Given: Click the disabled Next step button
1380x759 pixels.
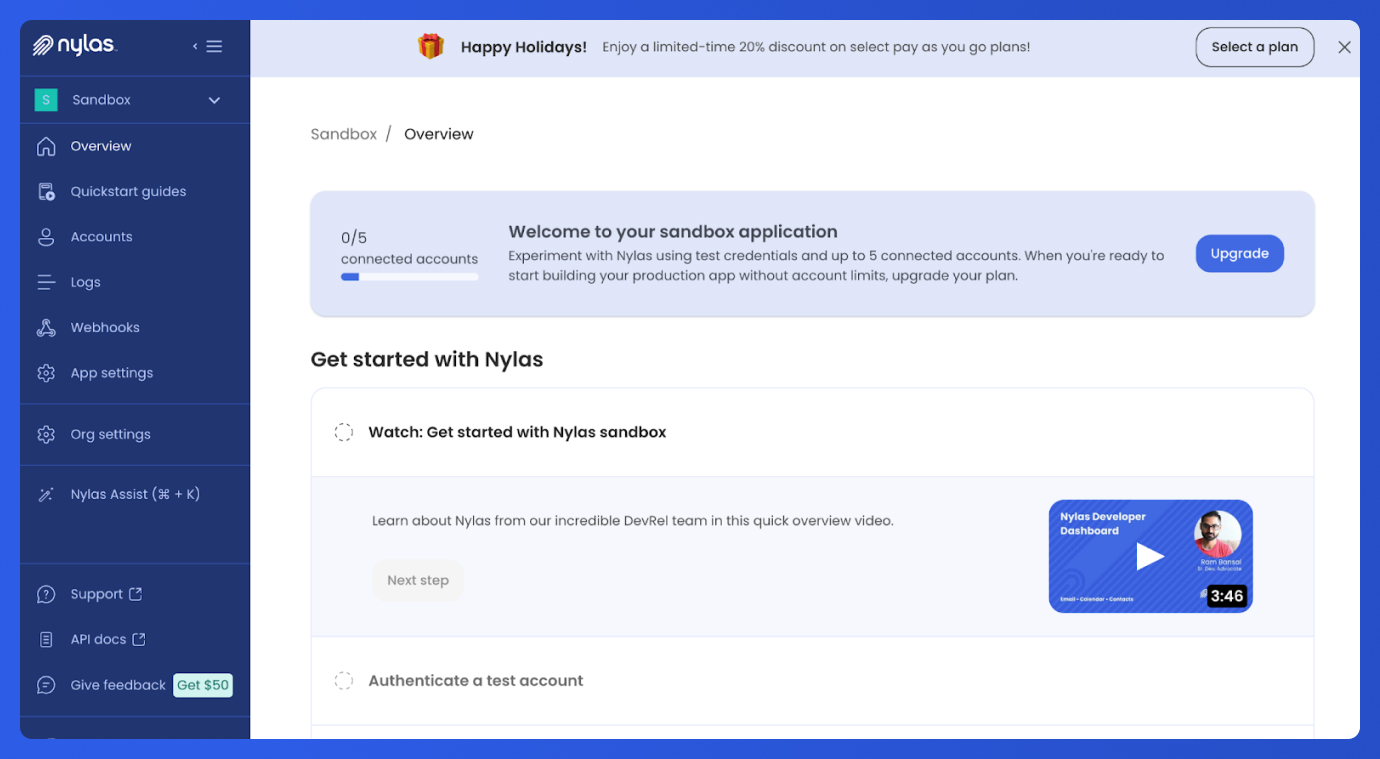Looking at the screenshot, I should coord(418,580).
